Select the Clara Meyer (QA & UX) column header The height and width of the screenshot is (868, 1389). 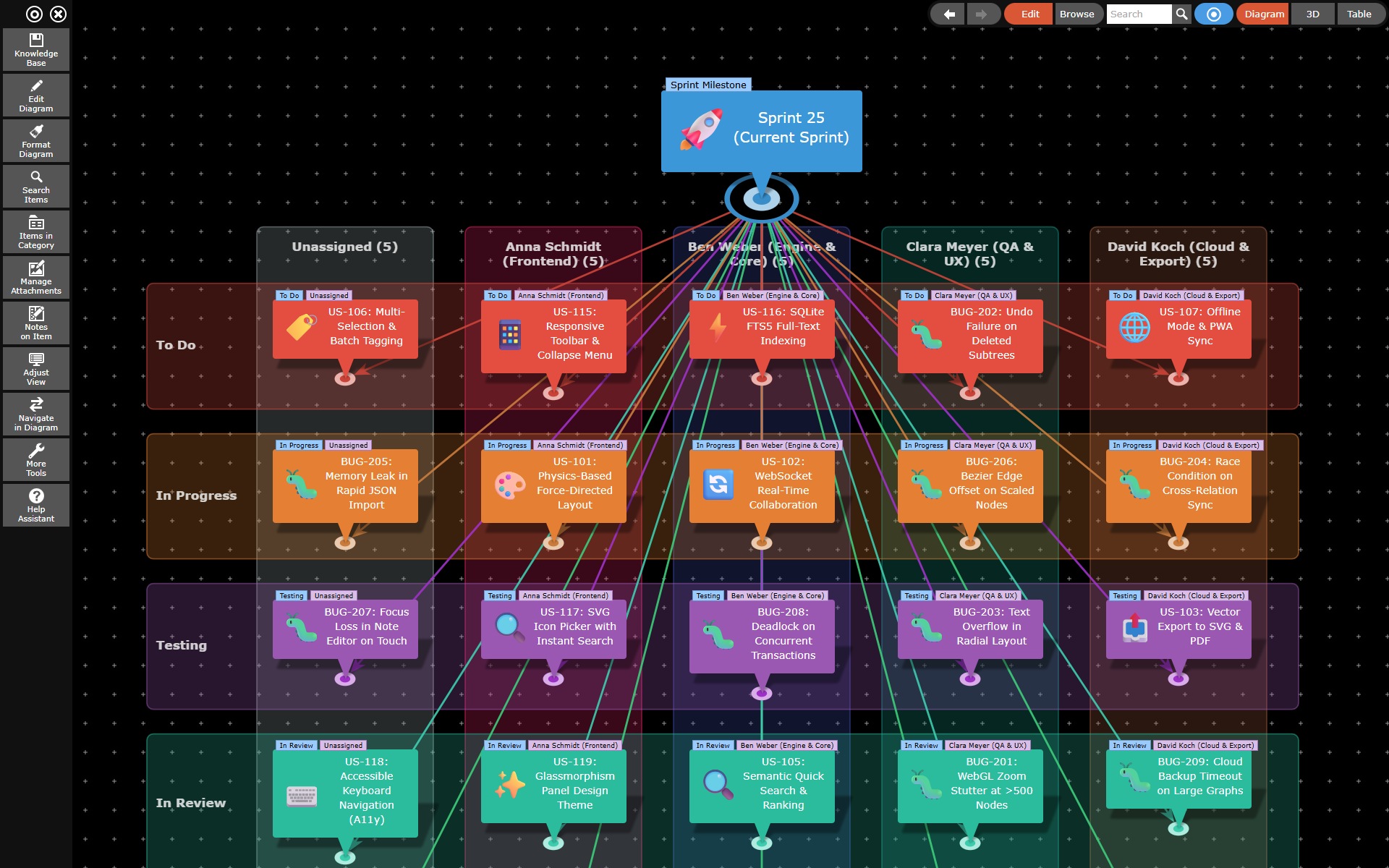click(969, 254)
